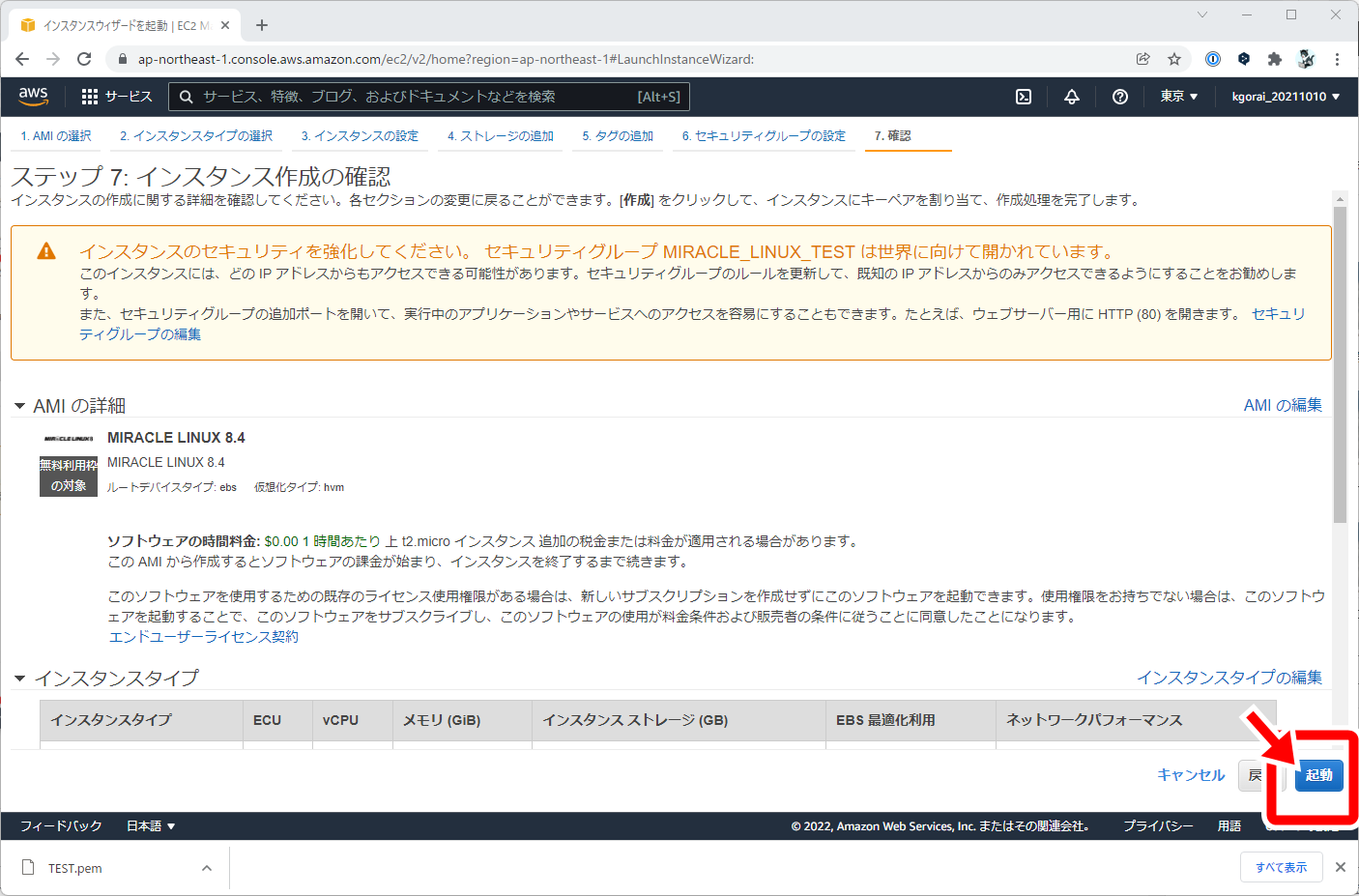
Task: Open the help question mark icon
Action: point(1120,97)
